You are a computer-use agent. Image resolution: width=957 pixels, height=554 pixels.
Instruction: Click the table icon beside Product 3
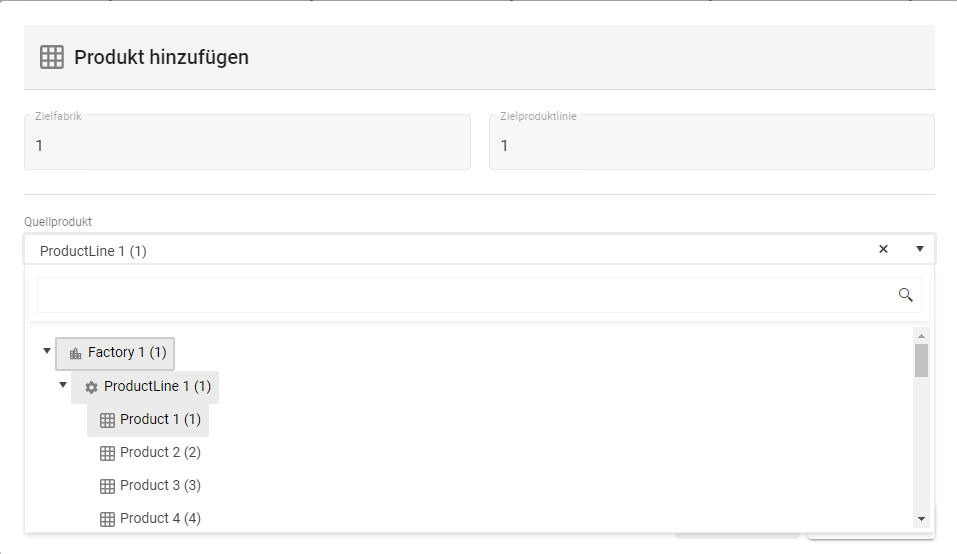108,486
